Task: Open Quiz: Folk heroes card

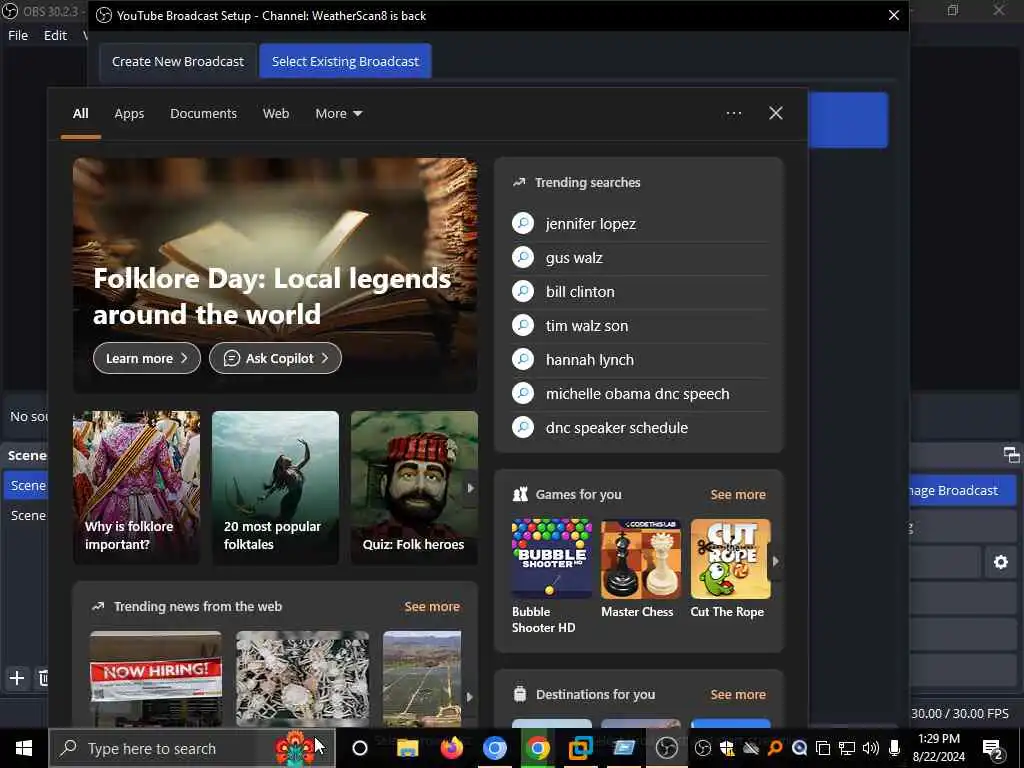Action: pos(414,488)
